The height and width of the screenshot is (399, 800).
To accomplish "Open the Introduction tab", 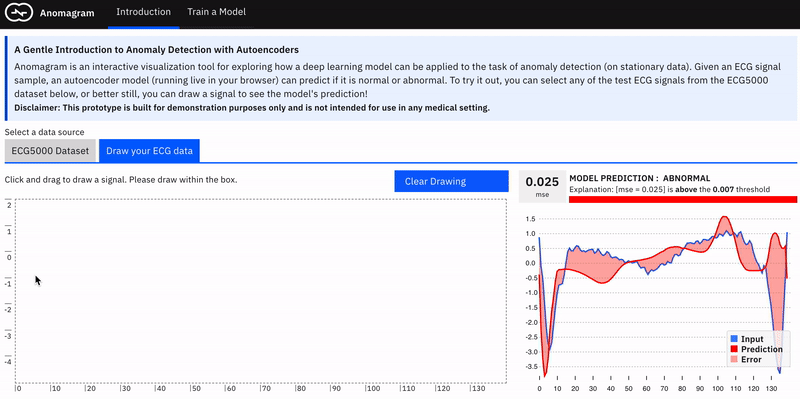I will point(143,12).
